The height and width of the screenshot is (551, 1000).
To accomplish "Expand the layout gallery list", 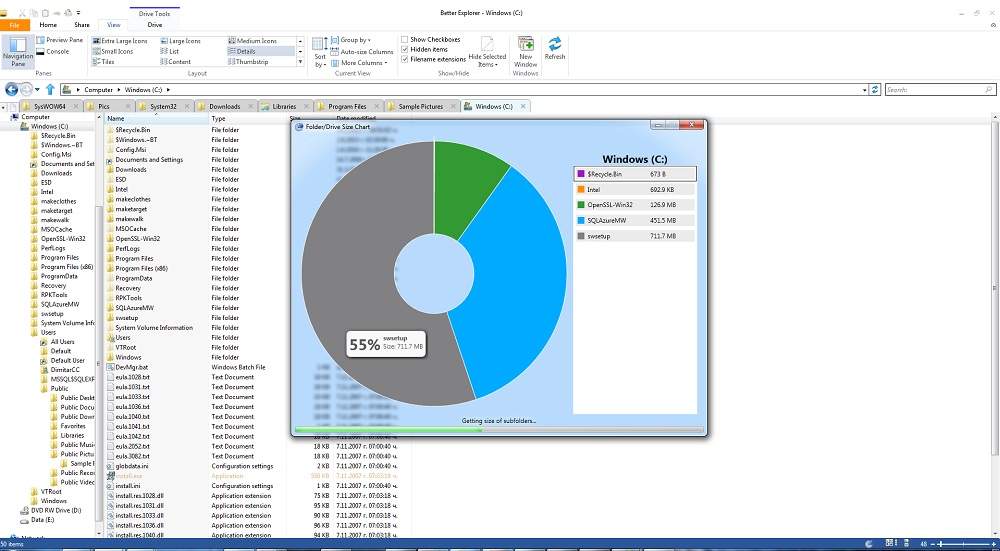I will [300, 62].
